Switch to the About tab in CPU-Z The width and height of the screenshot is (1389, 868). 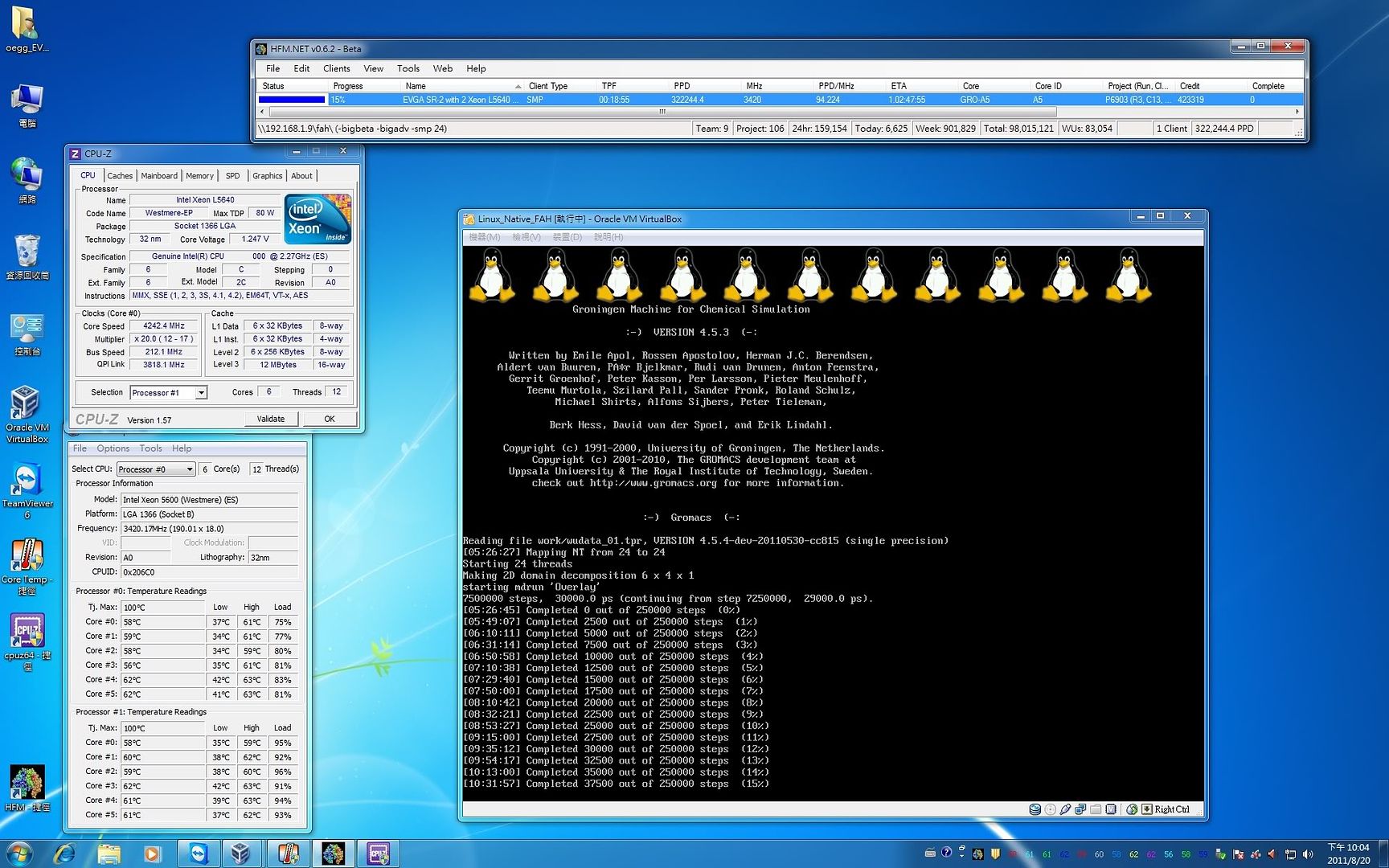[x=302, y=176]
